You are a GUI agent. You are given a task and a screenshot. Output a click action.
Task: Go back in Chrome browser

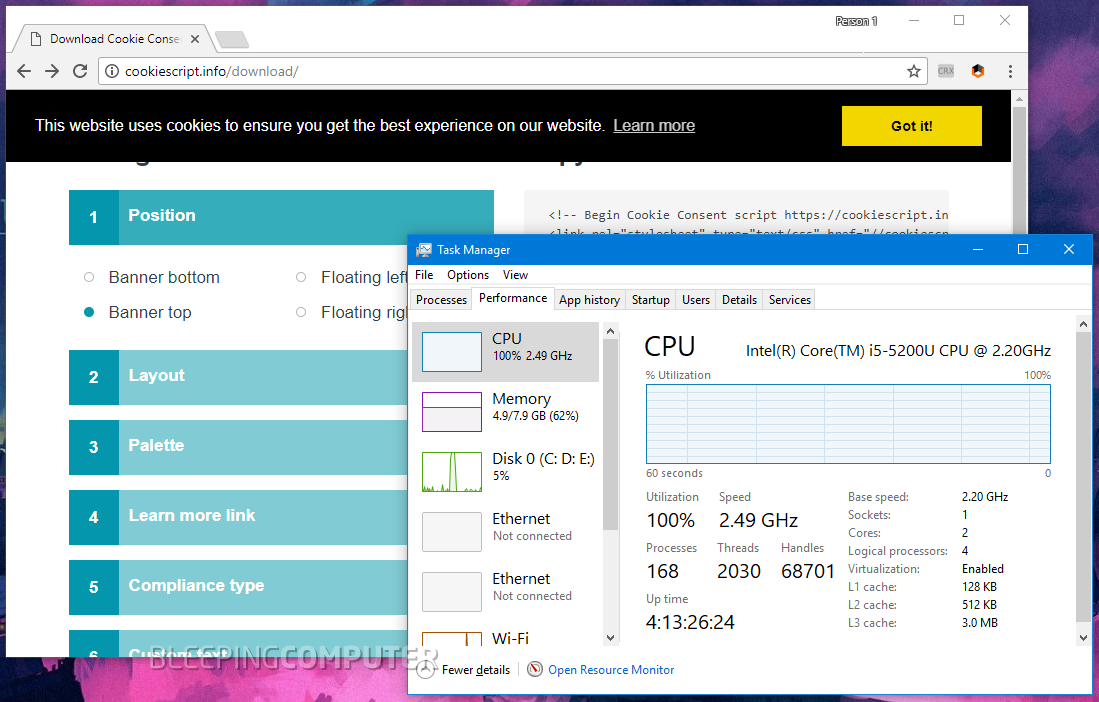pyautogui.click(x=24, y=71)
